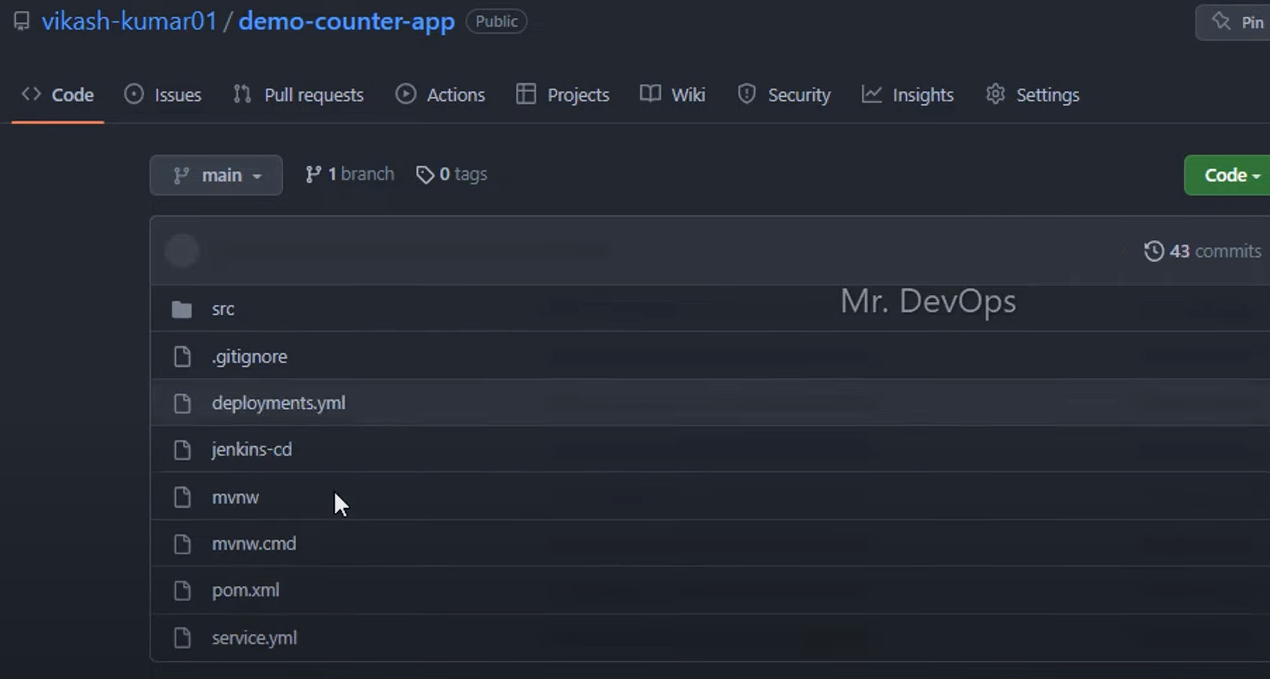Click the file icon beside mvnw.cmd

click(x=182, y=544)
